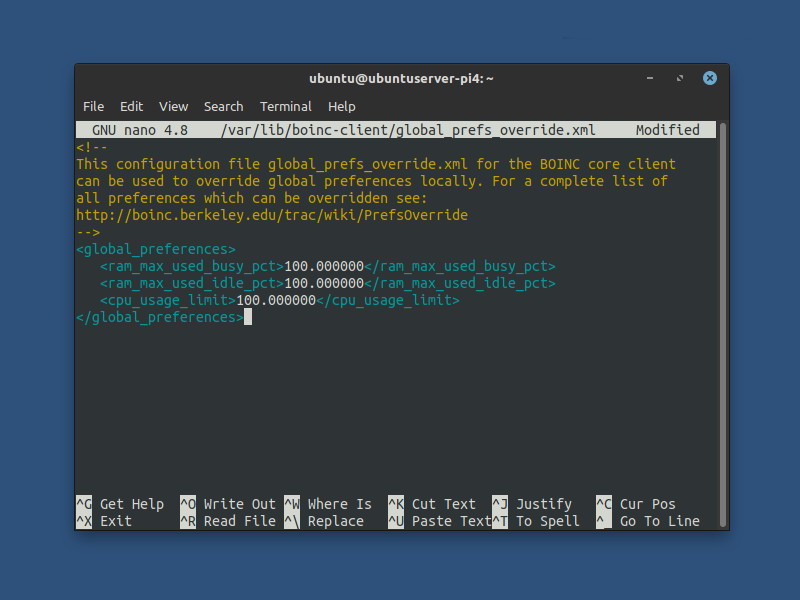Click the opening <global_preferences> tag
This screenshot has width=800, height=600.
[x=156, y=249]
